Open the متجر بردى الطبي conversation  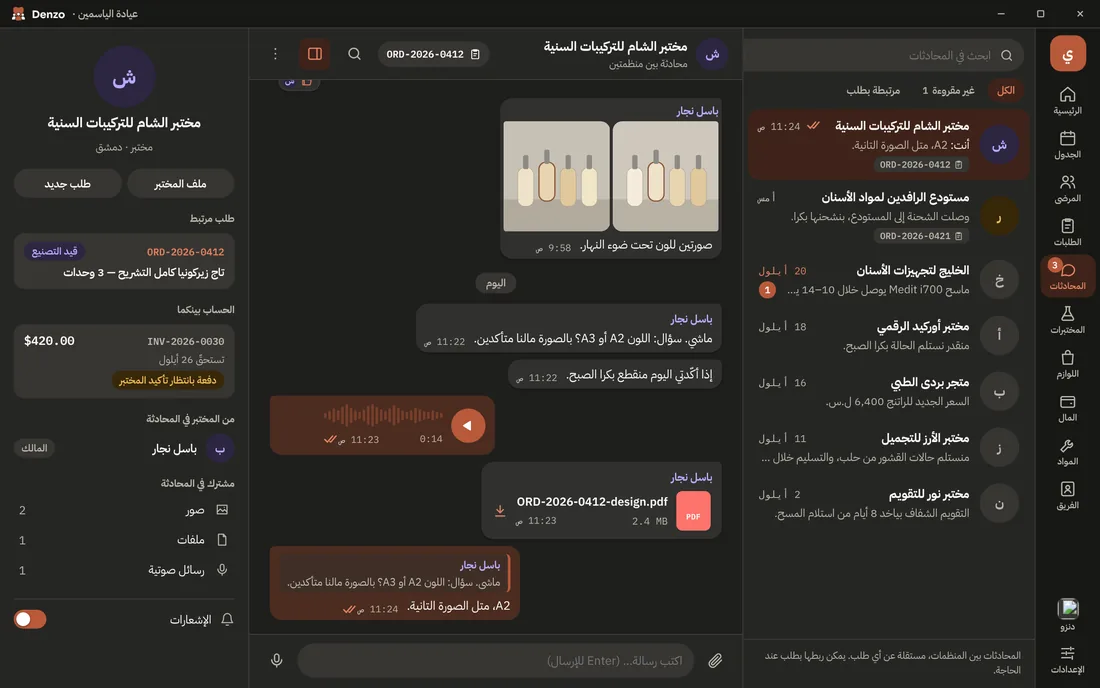(889, 391)
